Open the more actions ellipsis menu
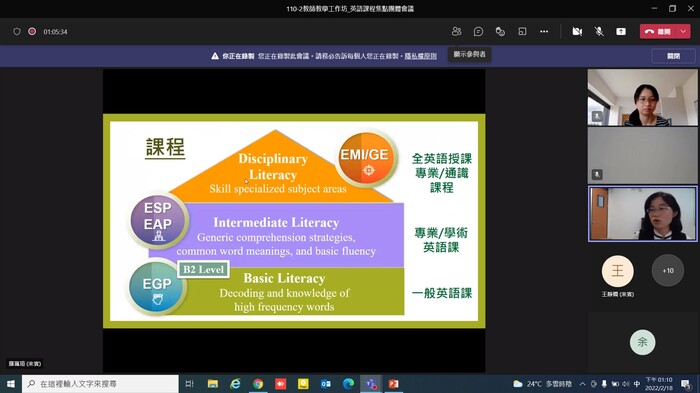 [544, 32]
